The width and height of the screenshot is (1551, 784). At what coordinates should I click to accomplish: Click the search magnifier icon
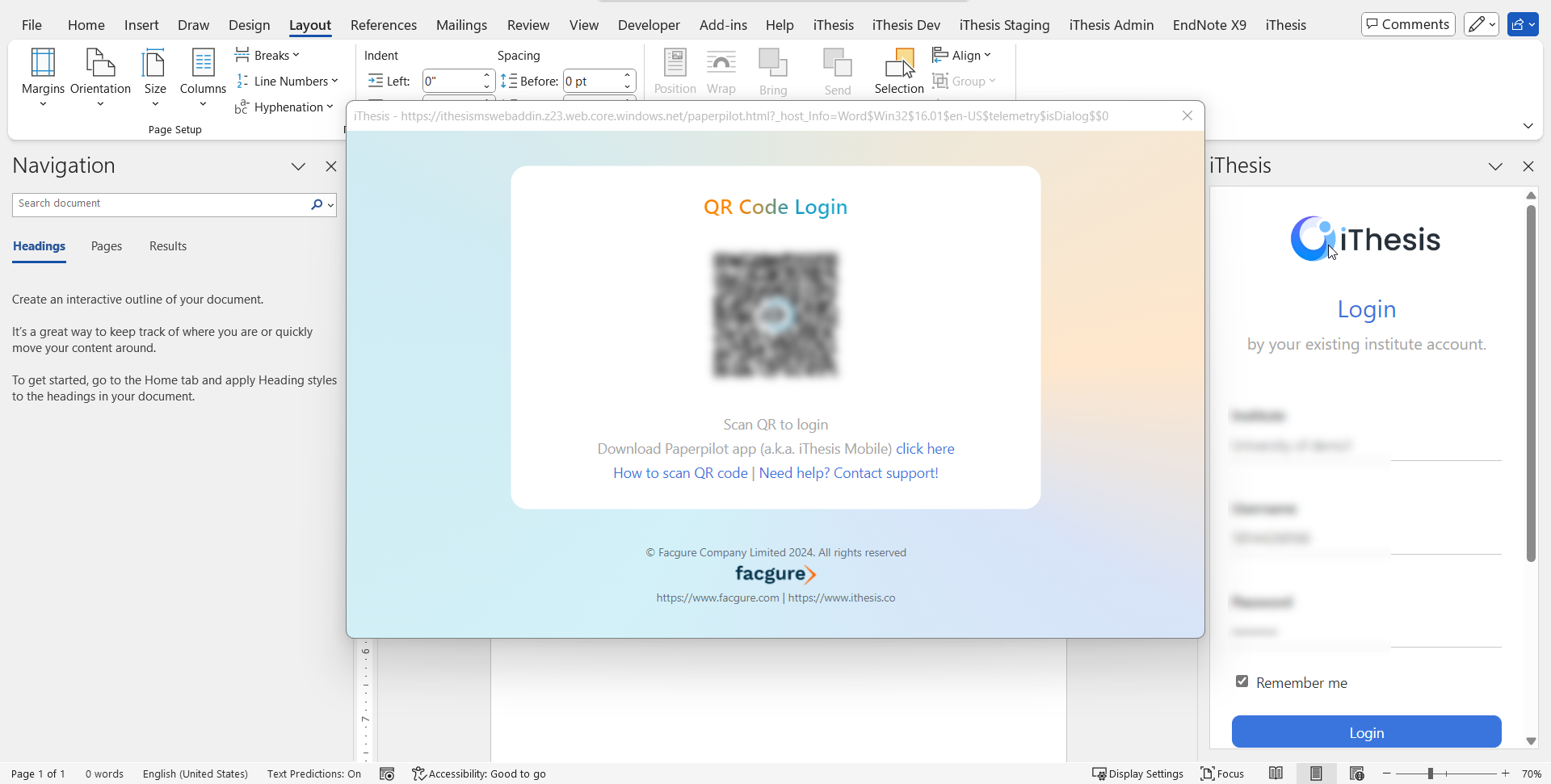[317, 204]
